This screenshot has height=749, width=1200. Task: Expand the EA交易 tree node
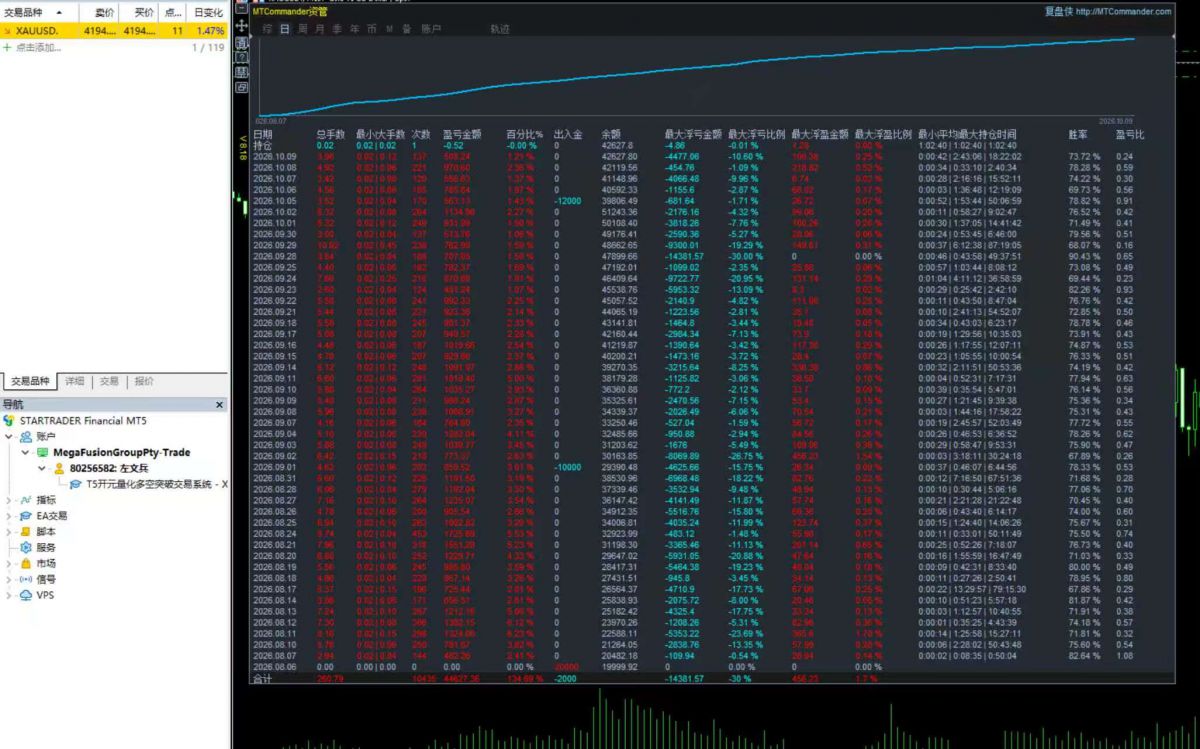click(x=10, y=516)
